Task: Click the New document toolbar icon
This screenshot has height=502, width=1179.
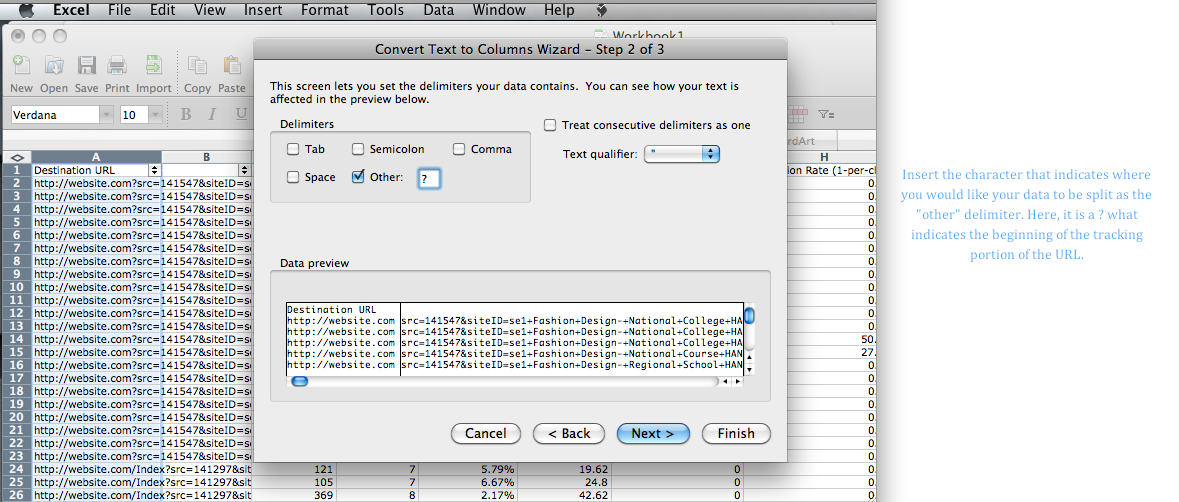Action: (21, 65)
